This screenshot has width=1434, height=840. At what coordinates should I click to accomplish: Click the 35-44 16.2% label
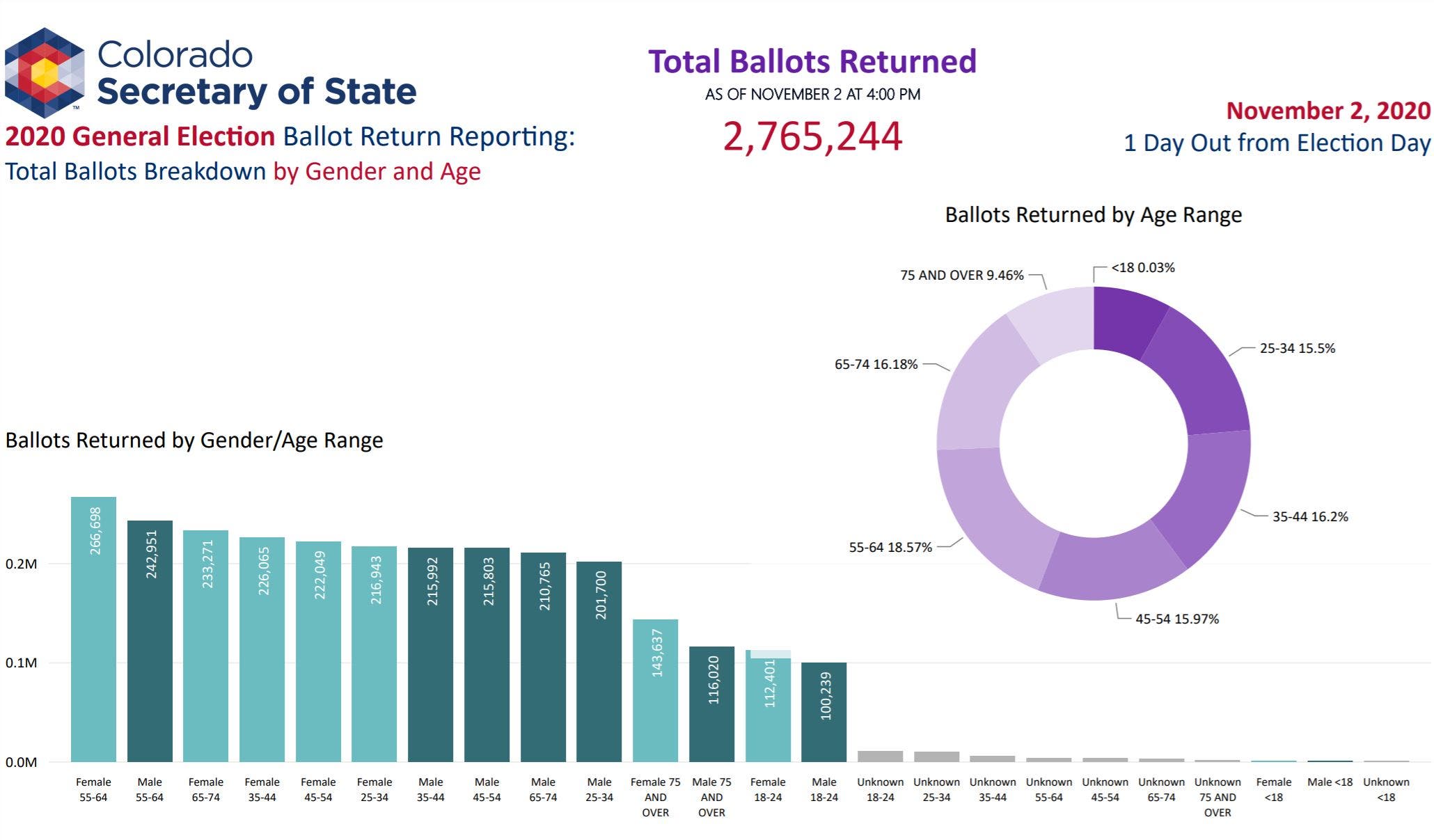[x=1310, y=517]
